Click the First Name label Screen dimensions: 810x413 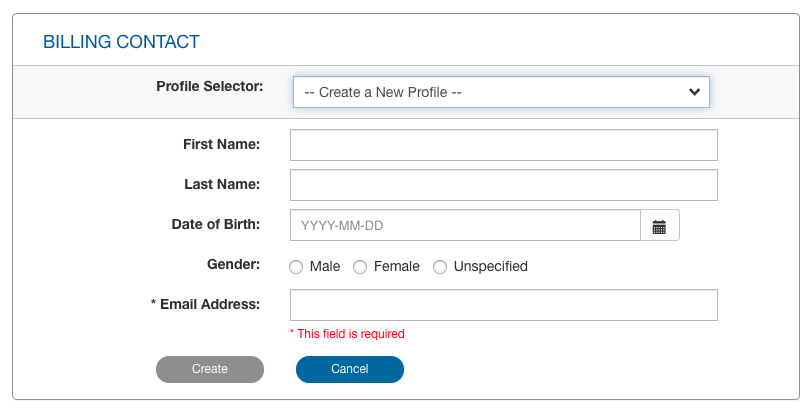coord(221,144)
